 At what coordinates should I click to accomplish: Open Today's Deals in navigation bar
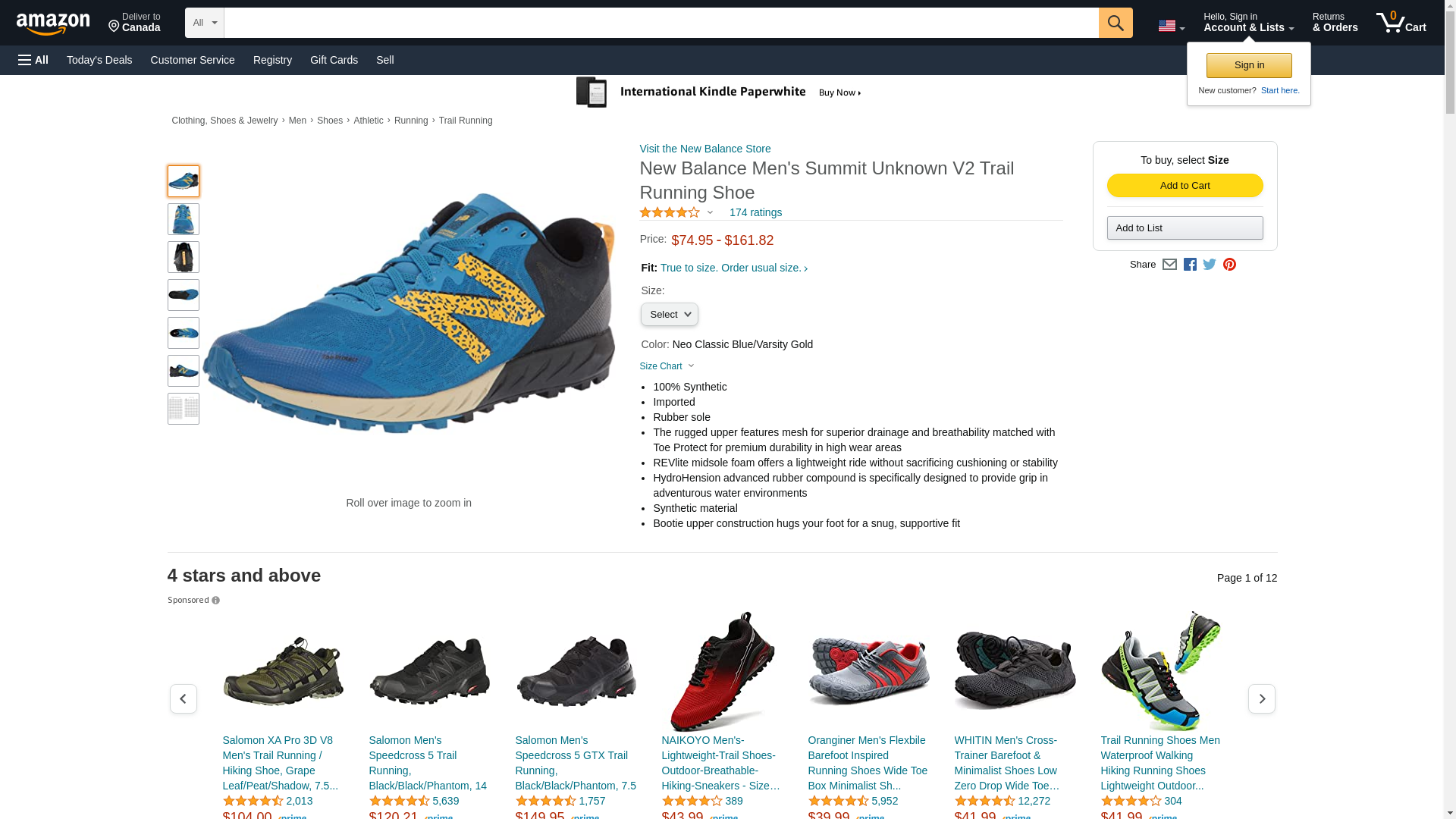tap(99, 60)
